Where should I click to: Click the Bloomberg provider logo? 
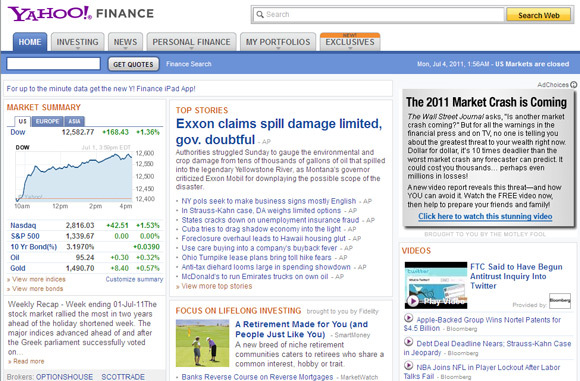click(x=560, y=300)
